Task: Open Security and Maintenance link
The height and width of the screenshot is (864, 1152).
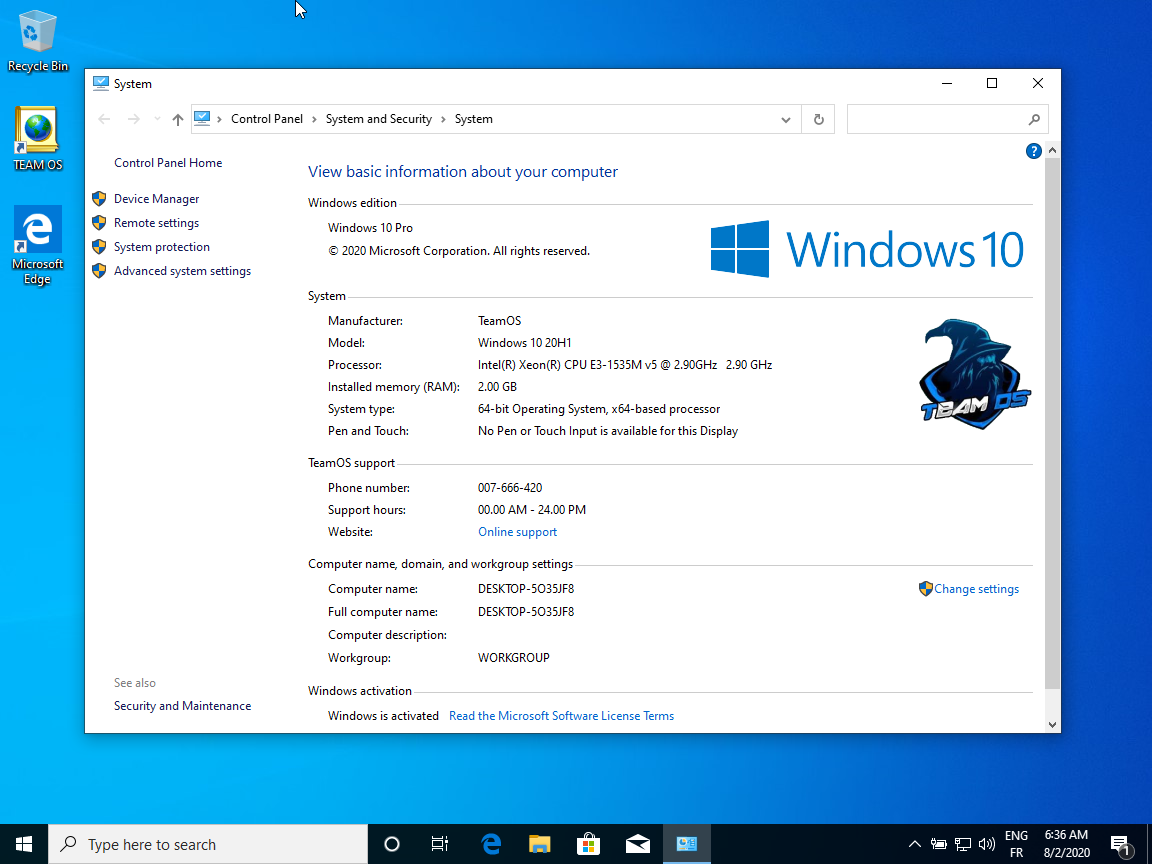Action: click(x=182, y=706)
